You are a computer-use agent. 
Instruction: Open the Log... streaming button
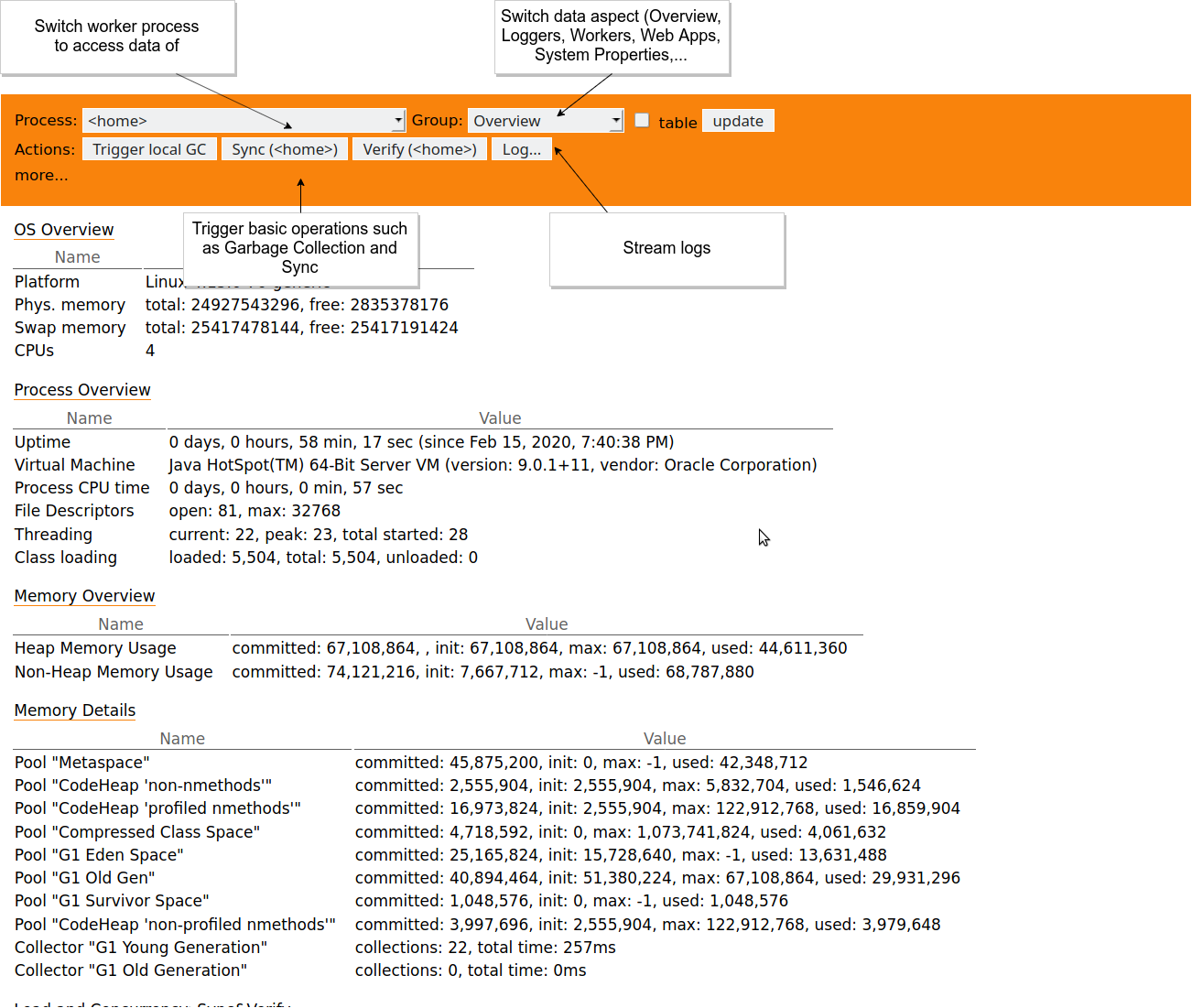click(522, 149)
